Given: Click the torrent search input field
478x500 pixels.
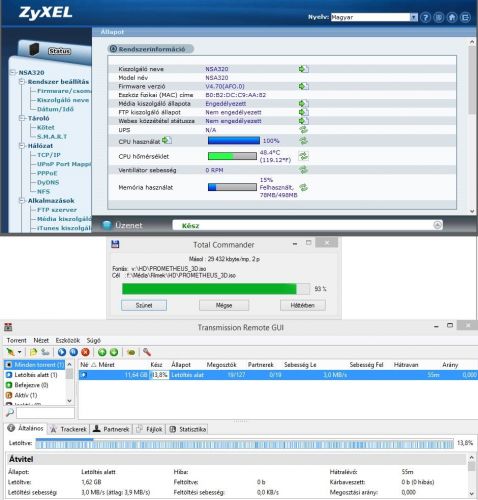Looking at the screenshot, I should pyautogui.click(x=45, y=413).
